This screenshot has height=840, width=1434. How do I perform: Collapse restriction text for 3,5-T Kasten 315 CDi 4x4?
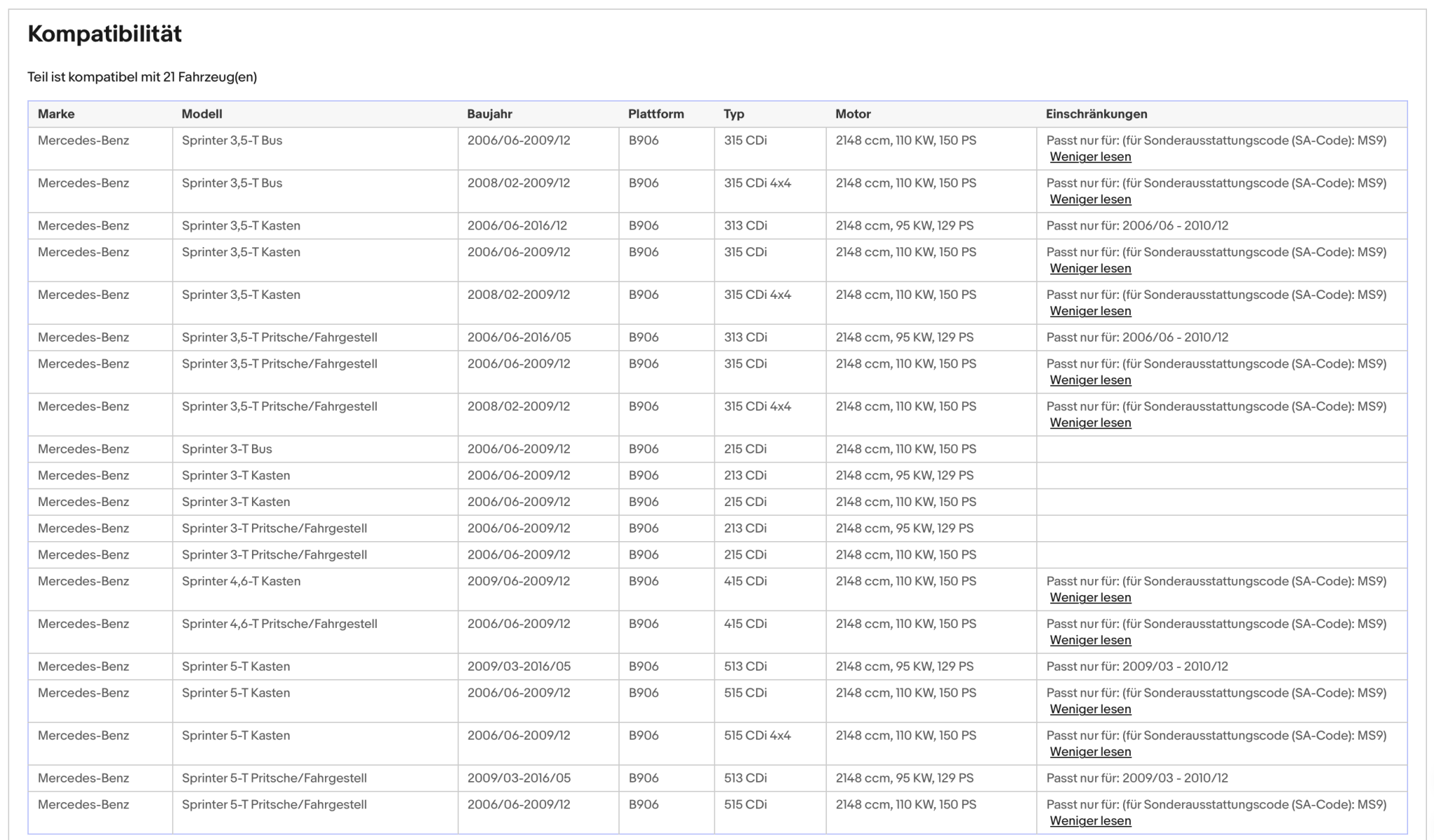pyautogui.click(x=1090, y=311)
